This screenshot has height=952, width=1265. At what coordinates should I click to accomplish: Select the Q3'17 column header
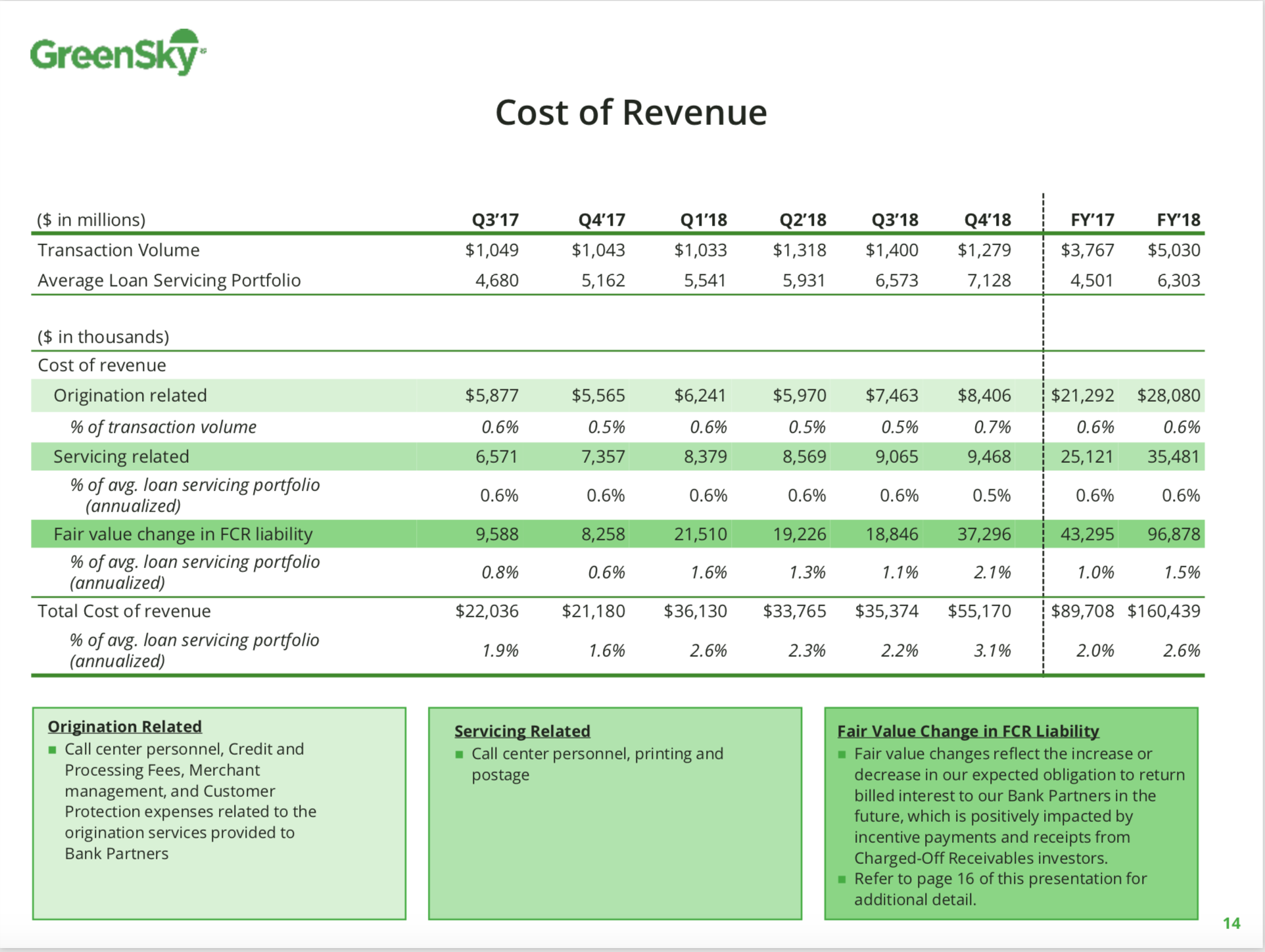coord(495,220)
